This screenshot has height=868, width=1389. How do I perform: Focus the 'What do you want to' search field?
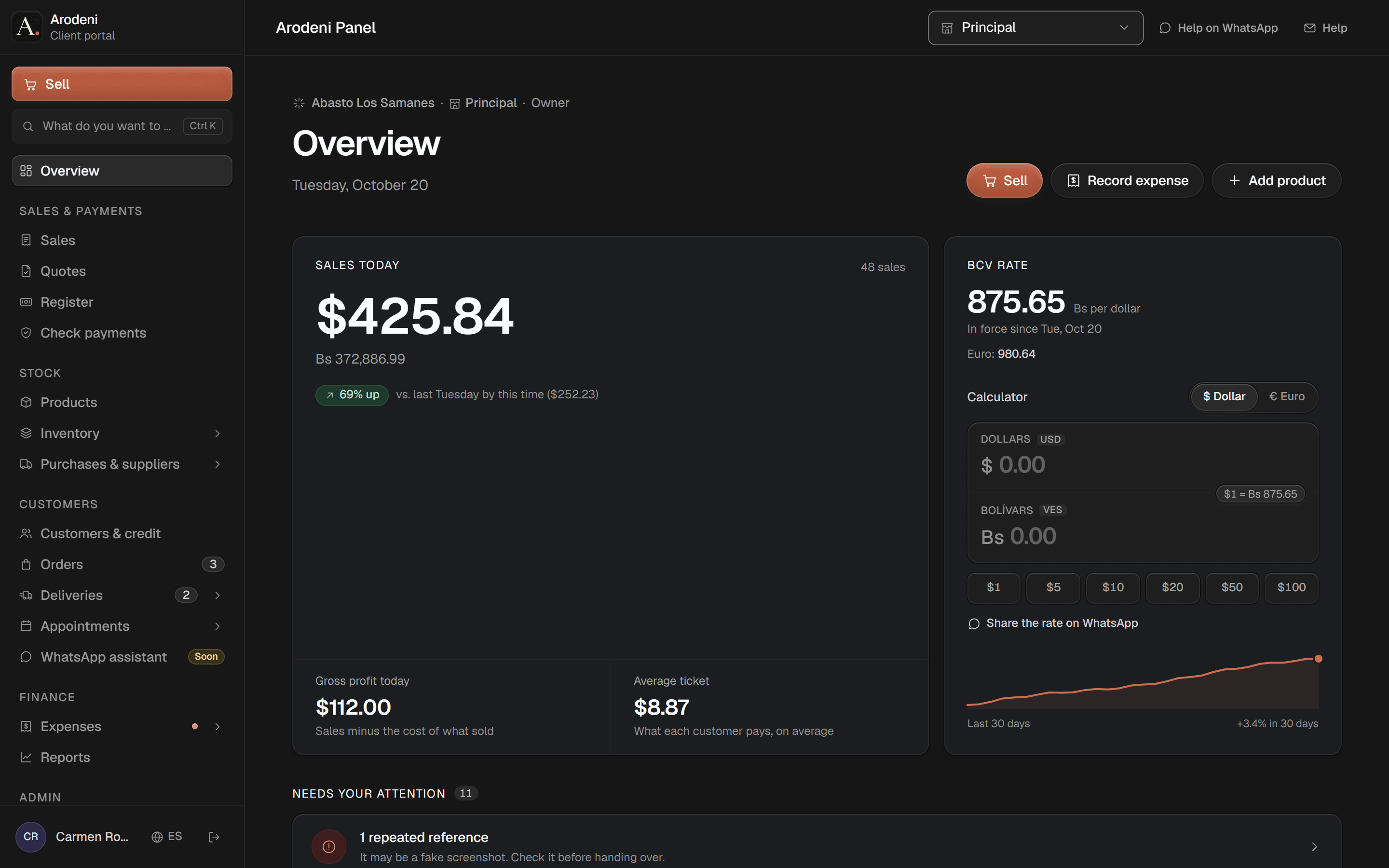pos(122,126)
